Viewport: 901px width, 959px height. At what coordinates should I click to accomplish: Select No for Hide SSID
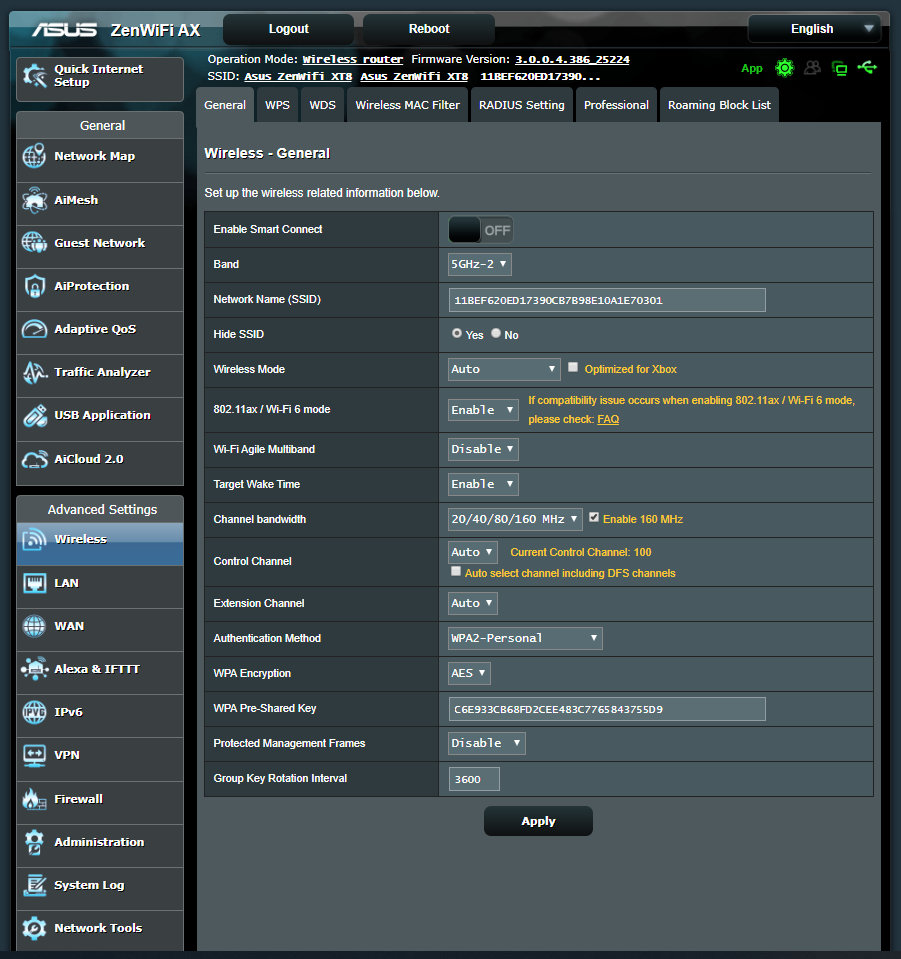[496, 333]
